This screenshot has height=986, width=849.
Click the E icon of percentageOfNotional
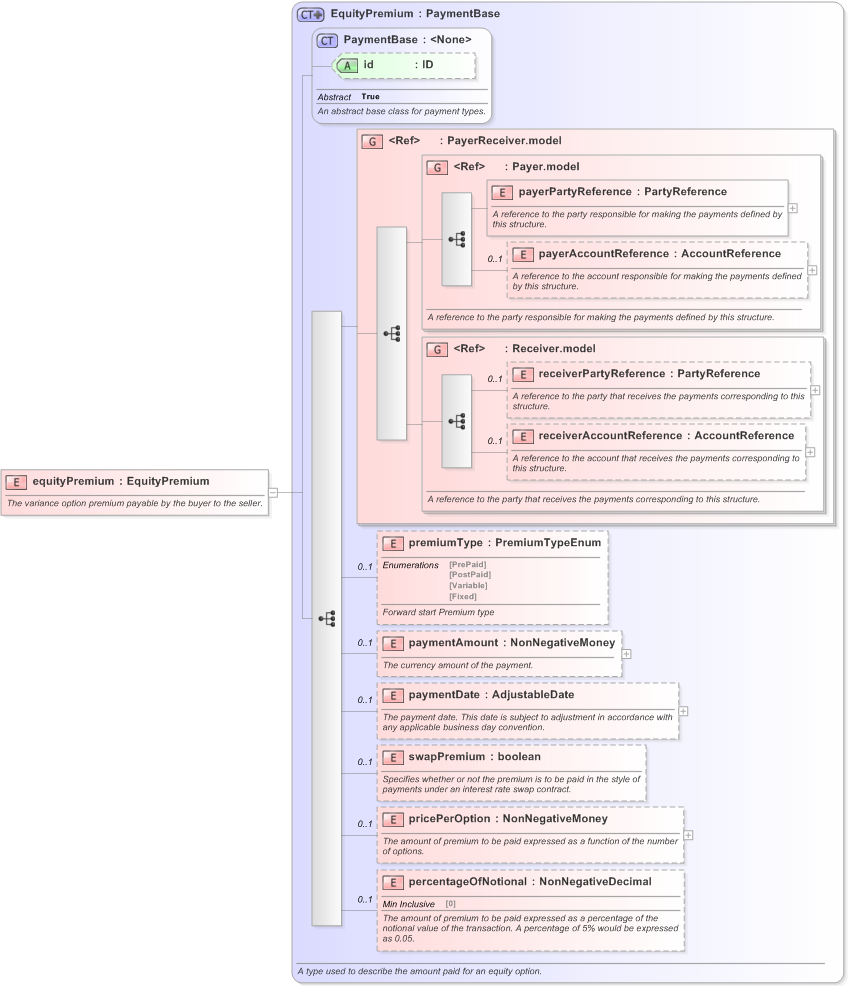pos(393,882)
